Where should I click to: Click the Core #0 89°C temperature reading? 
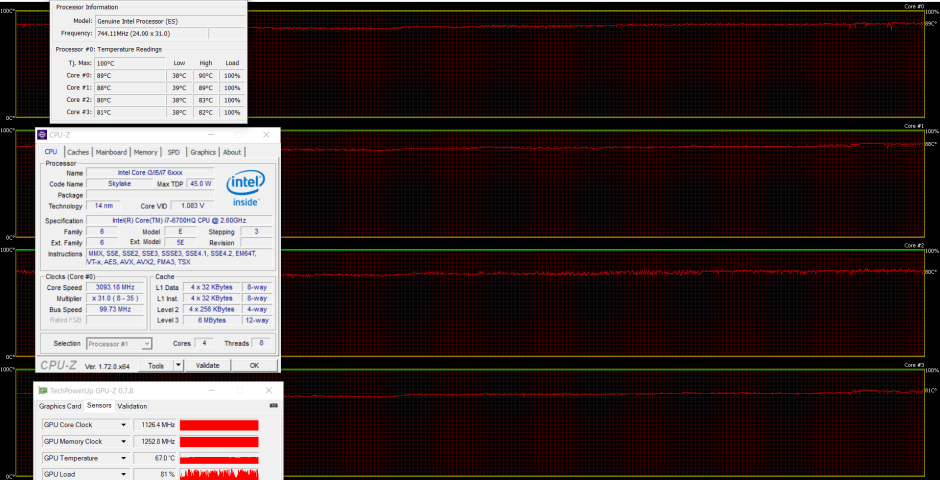pos(129,76)
